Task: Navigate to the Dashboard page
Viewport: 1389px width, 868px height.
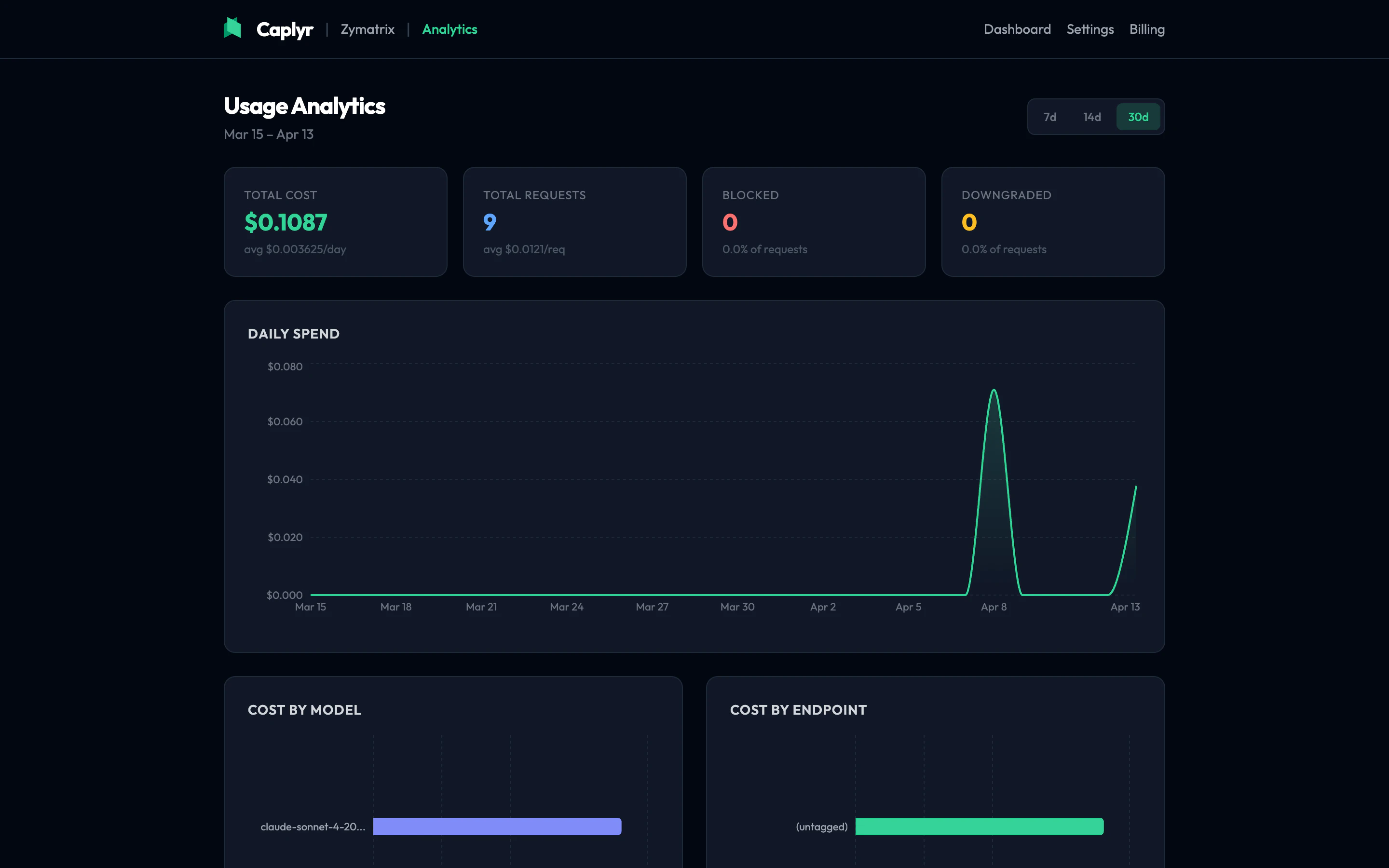Action: (1017, 29)
